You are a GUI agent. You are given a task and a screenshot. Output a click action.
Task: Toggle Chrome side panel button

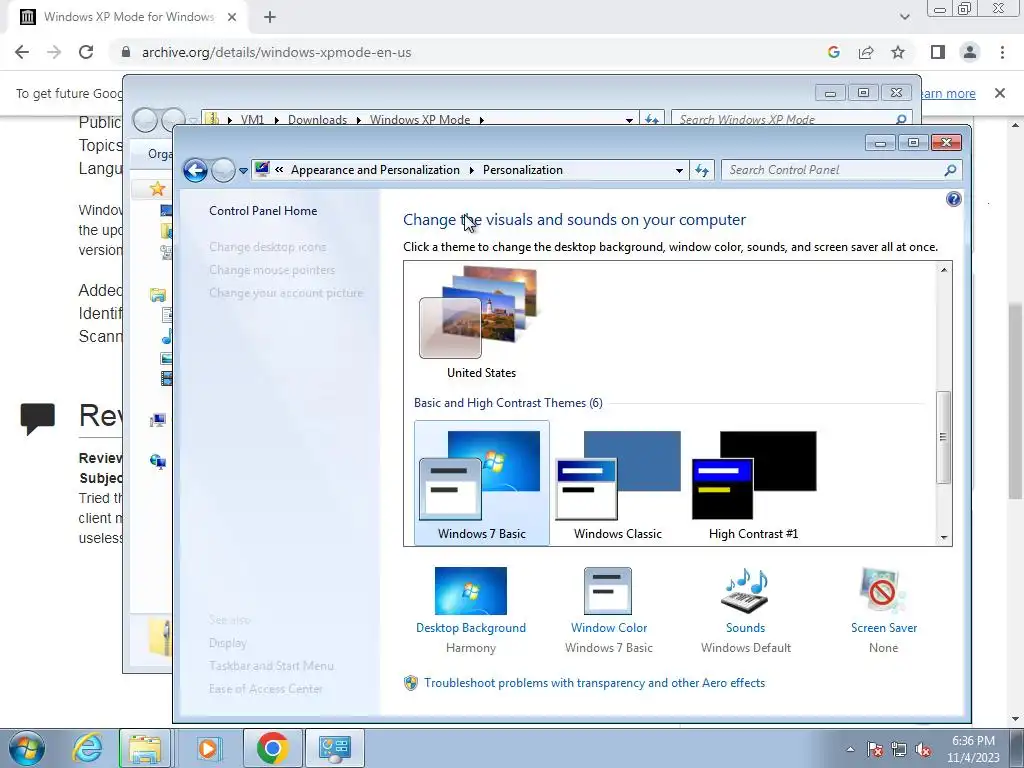[938, 52]
